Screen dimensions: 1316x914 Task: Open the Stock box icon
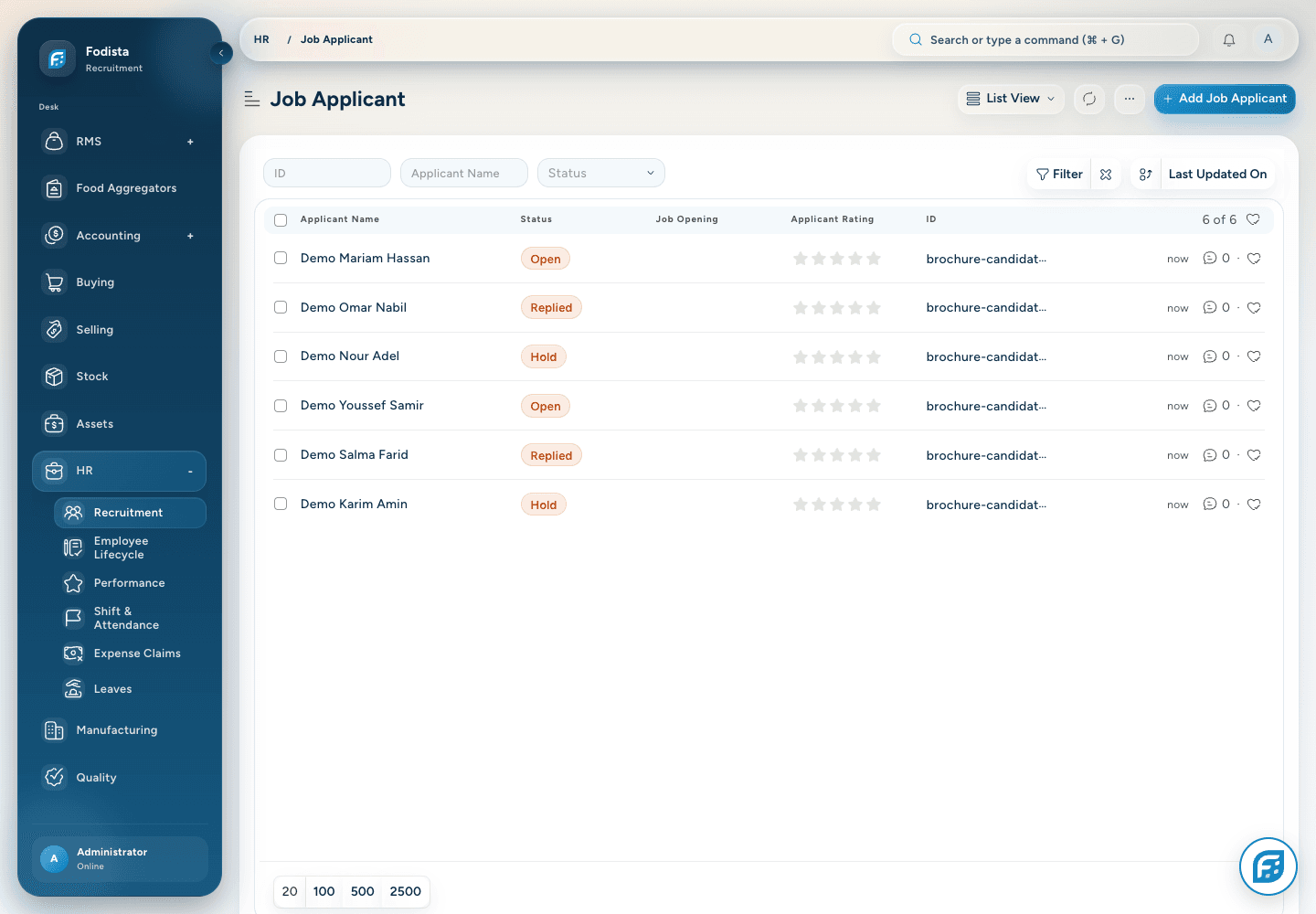point(55,377)
